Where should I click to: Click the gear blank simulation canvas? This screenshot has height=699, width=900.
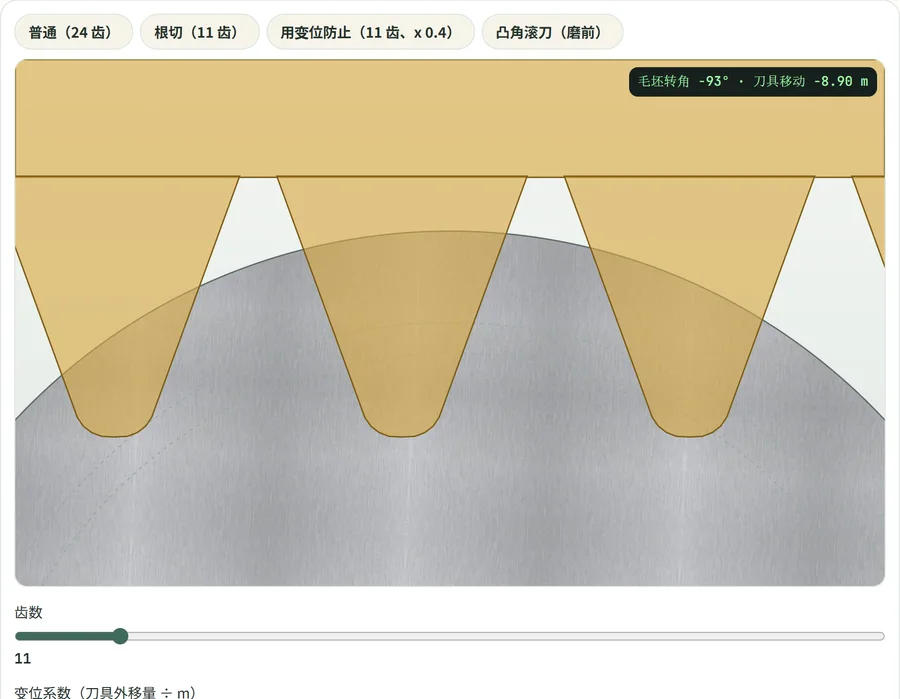[449, 323]
